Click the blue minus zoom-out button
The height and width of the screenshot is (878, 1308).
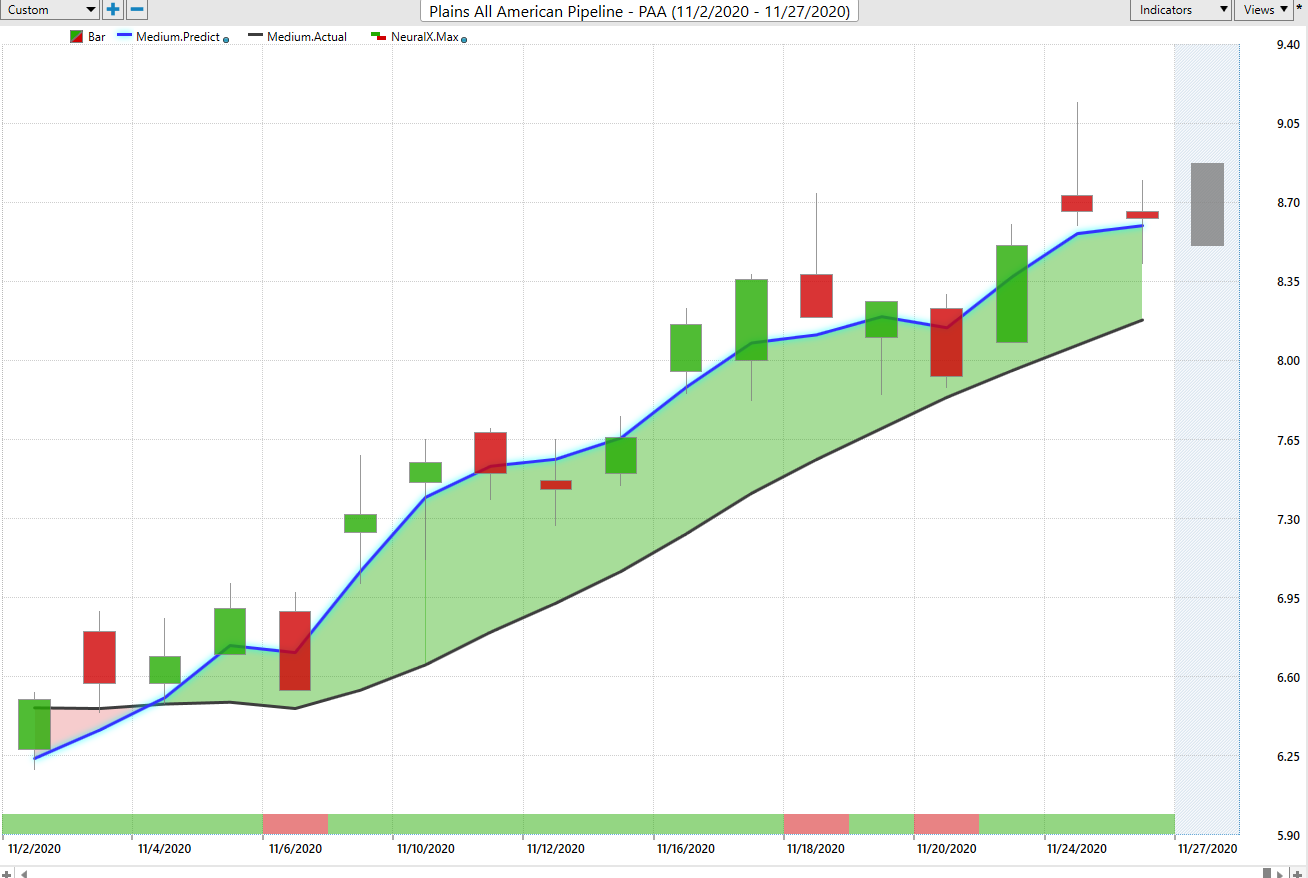(138, 10)
